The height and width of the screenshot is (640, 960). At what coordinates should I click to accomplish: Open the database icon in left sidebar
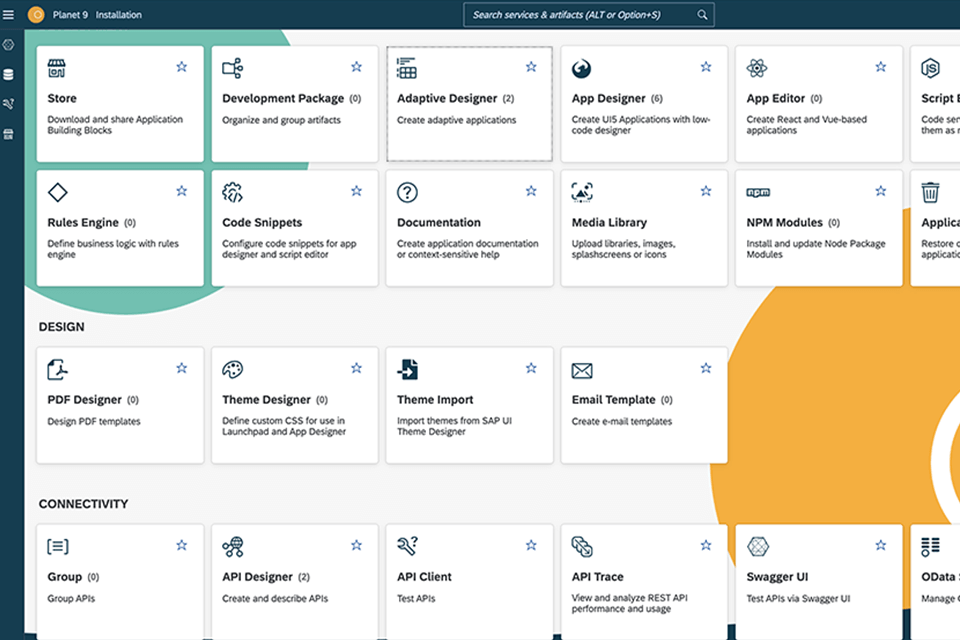[x=9, y=75]
